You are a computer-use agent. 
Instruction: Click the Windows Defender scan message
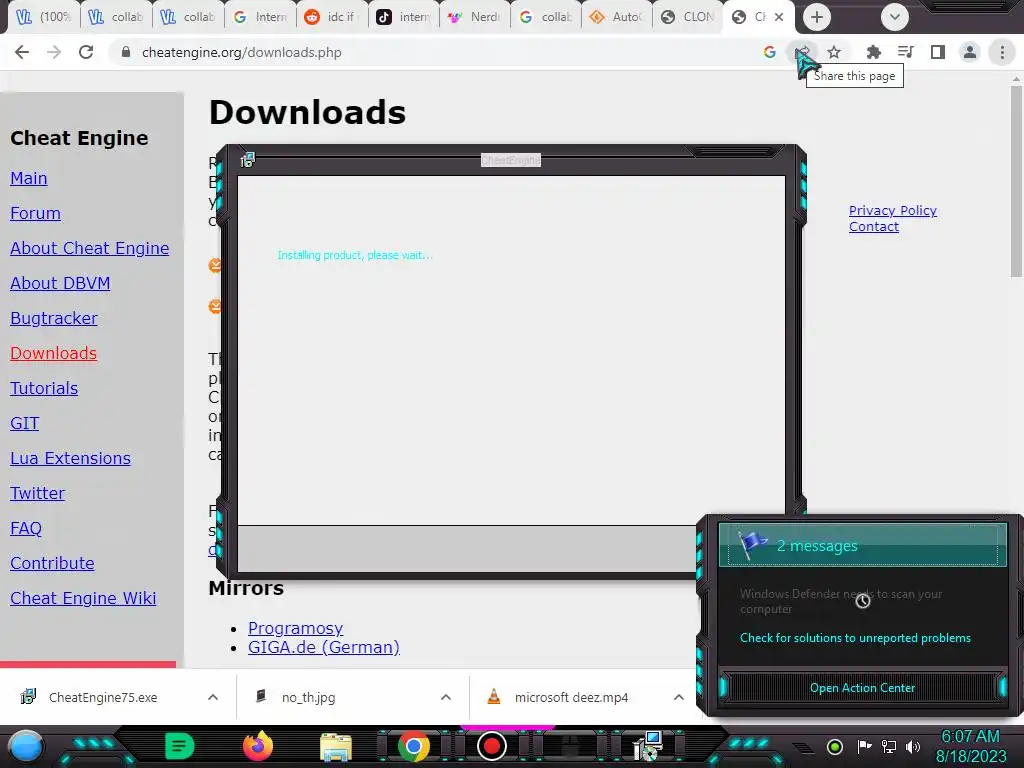841,601
